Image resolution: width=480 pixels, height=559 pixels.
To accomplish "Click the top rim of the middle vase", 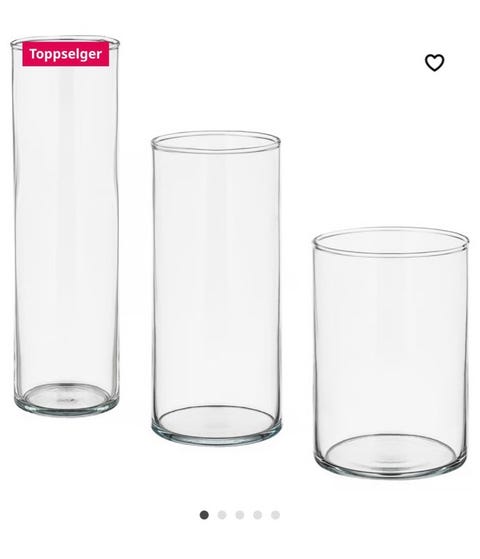I will 216,142.
